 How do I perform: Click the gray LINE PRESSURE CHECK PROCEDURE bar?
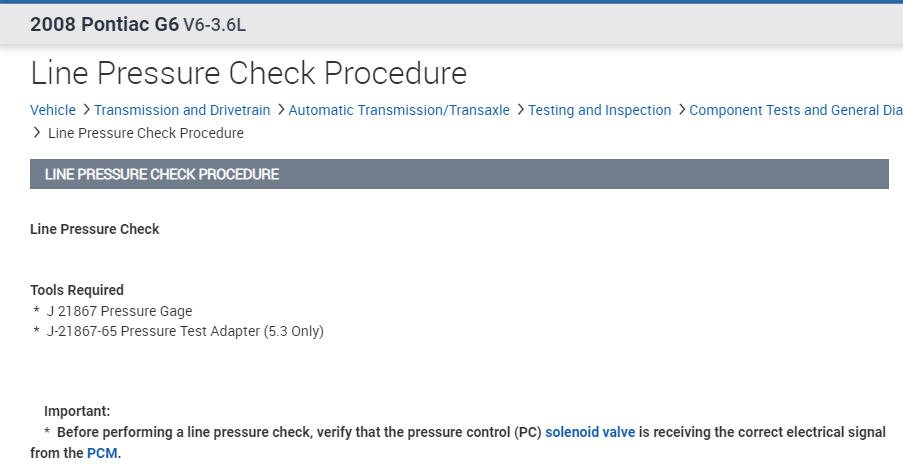click(459, 174)
